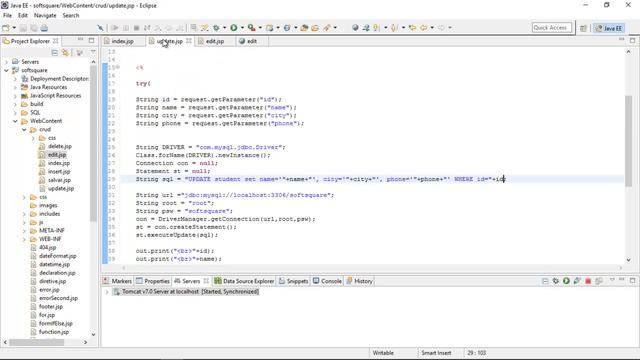
Task: Open dropdown arrow next to Run button
Action: click(242, 28)
